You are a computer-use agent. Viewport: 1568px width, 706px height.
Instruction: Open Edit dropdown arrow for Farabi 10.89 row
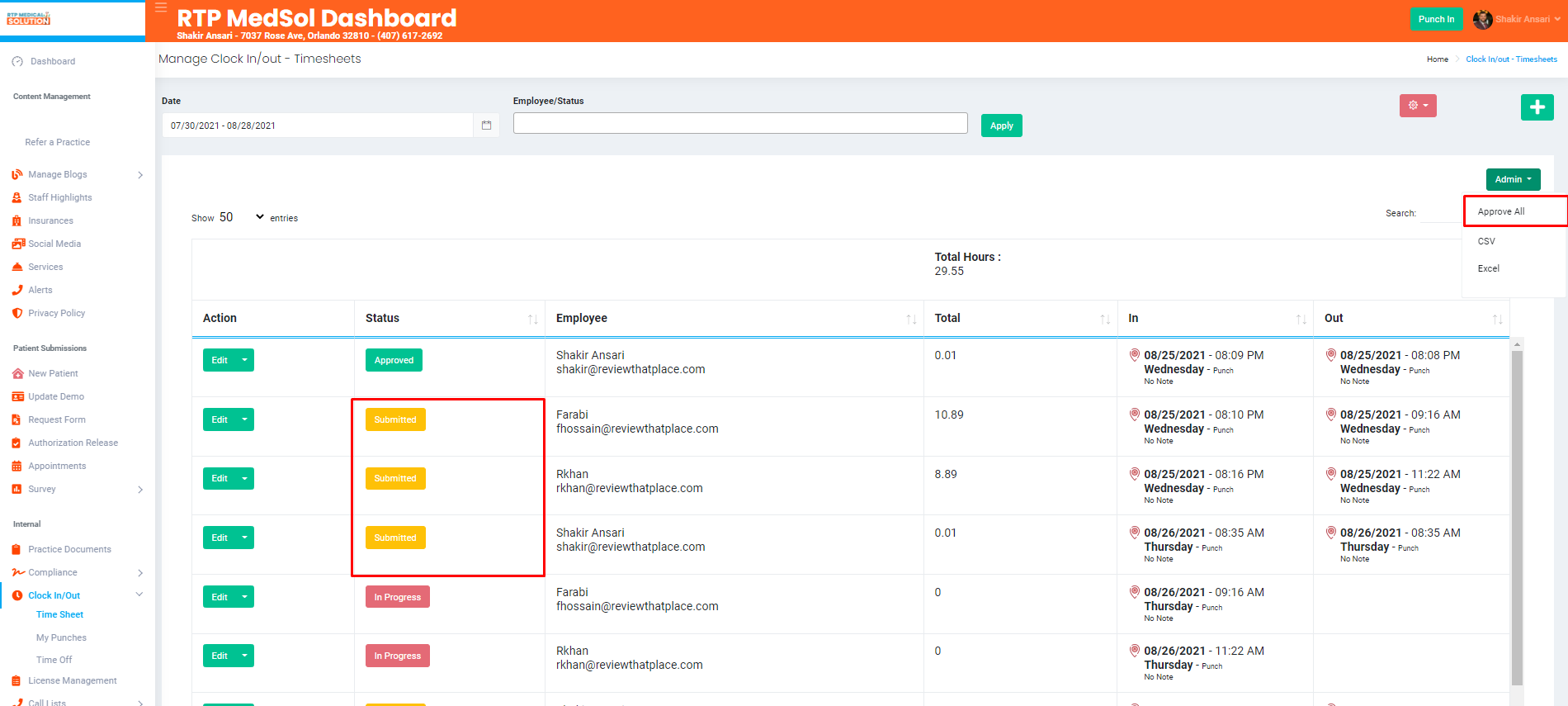pos(244,419)
